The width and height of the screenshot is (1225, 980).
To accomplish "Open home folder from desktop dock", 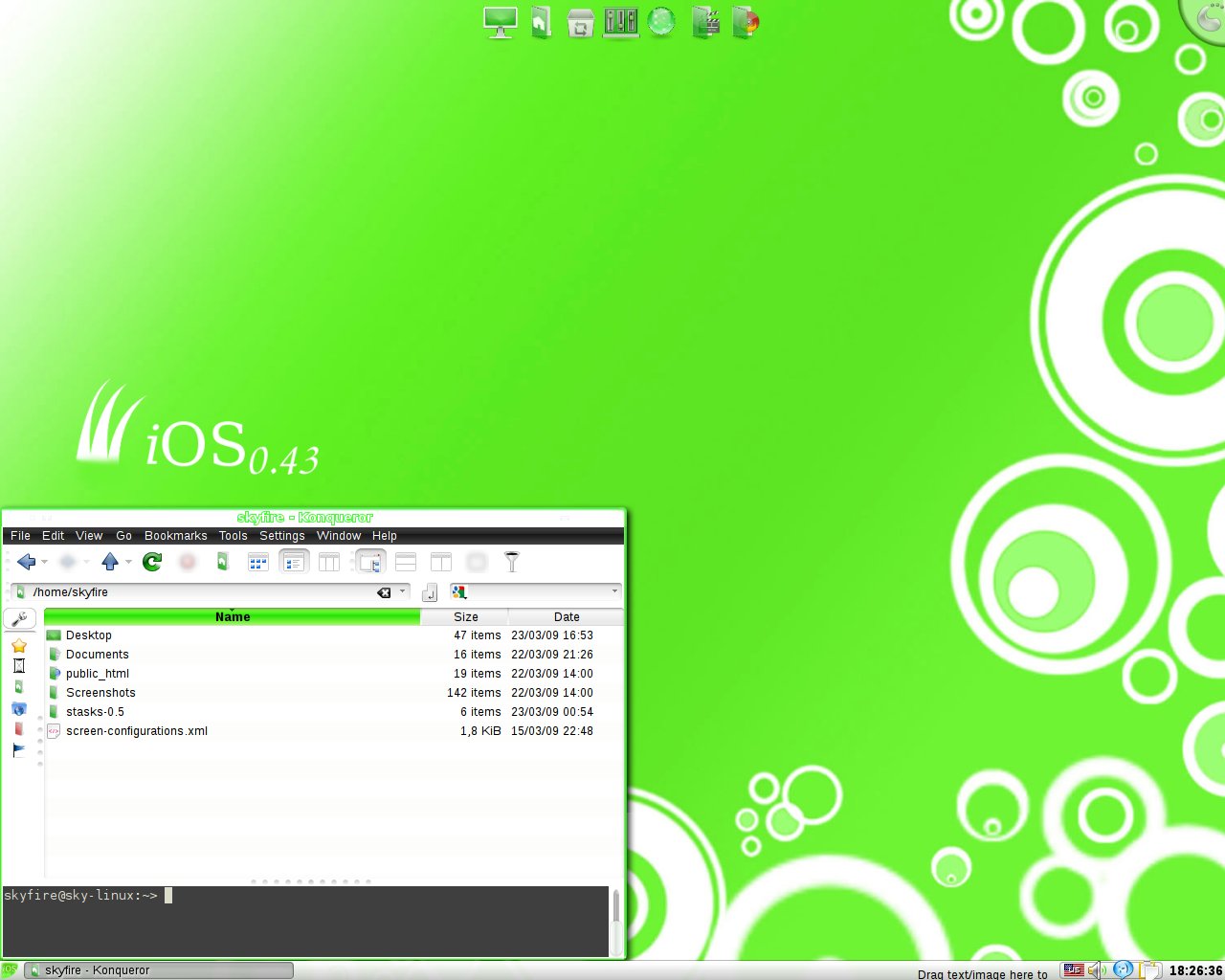I will point(541,22).
